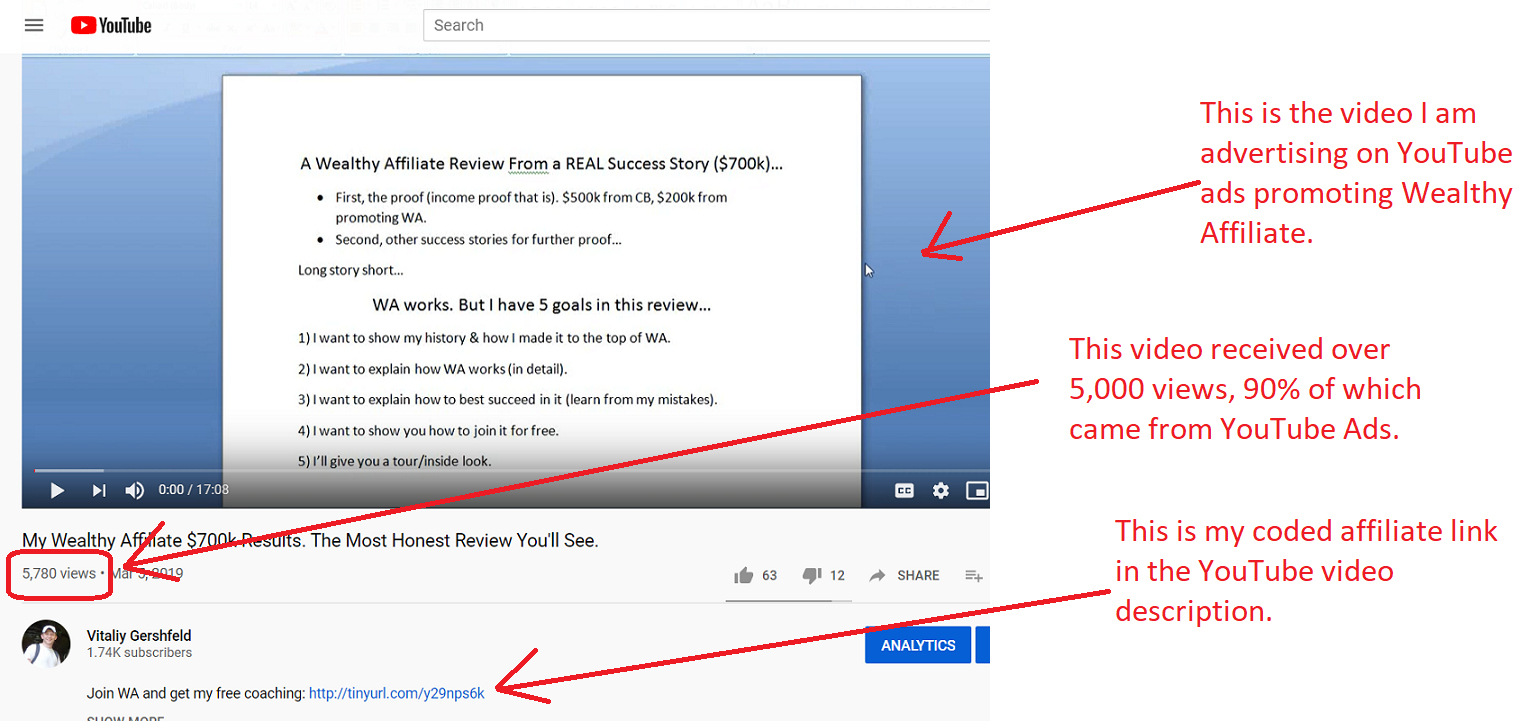Open Vitaliy Gershfeld channel avatar
This screenshot has width=1534, height=721.
[x=46, y=644]
